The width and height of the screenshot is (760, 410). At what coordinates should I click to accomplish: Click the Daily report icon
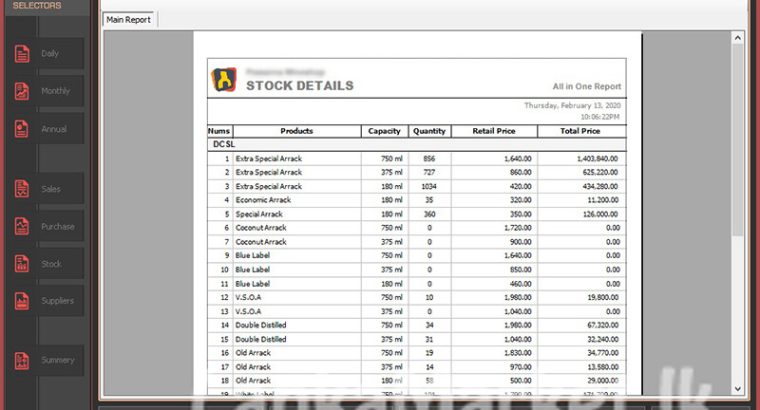coord(21,54)
